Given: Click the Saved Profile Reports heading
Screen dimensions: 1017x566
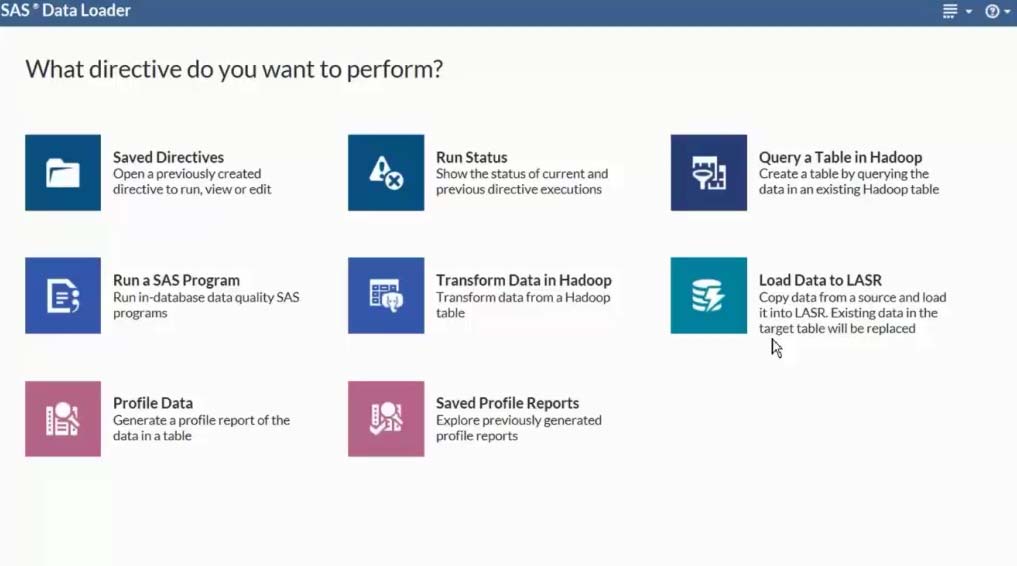Looking at the screenshot, I should (507, 403).
